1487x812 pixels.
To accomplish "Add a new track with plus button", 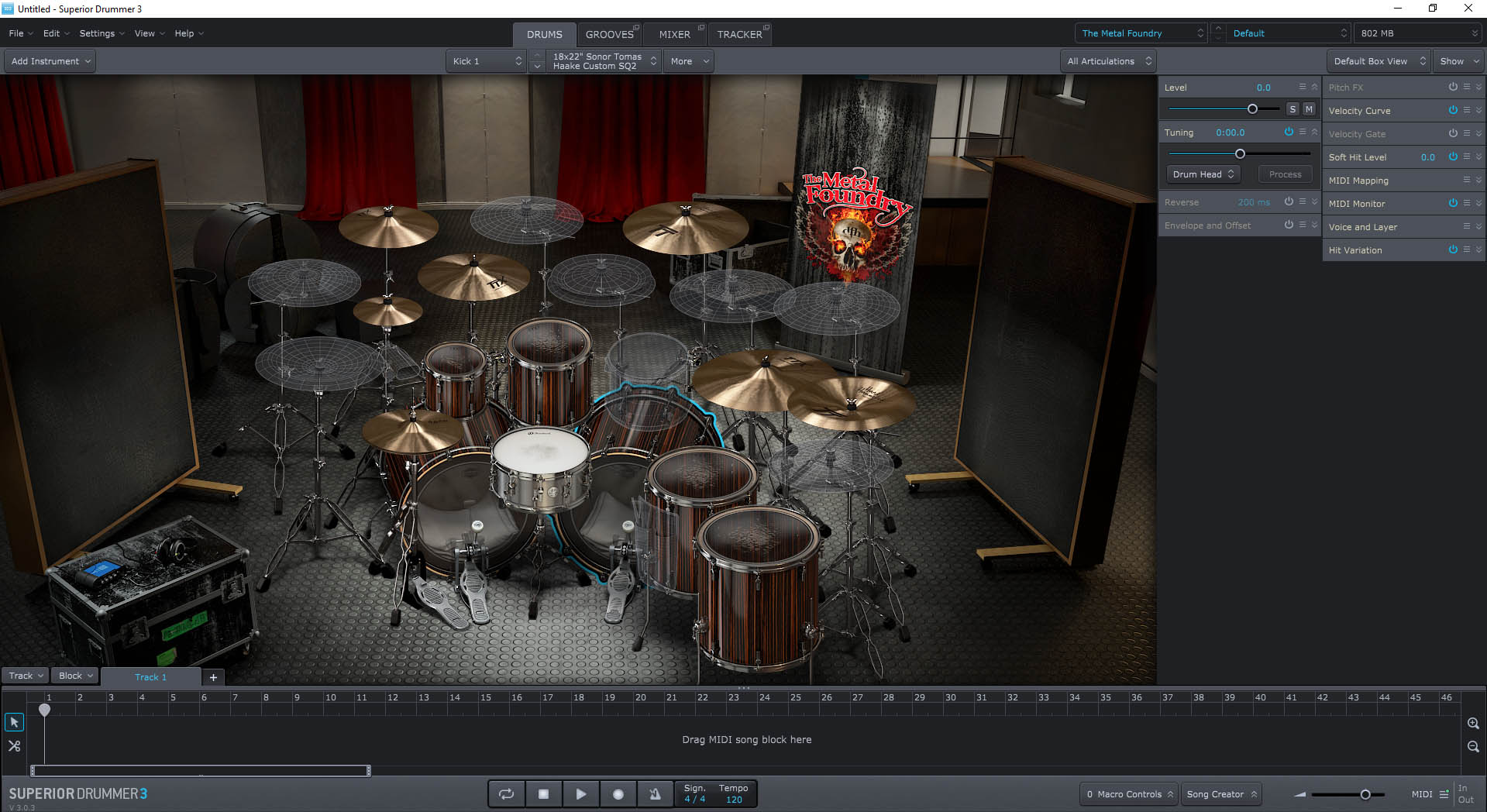I will pyautogui.click(x=213, y=677).
